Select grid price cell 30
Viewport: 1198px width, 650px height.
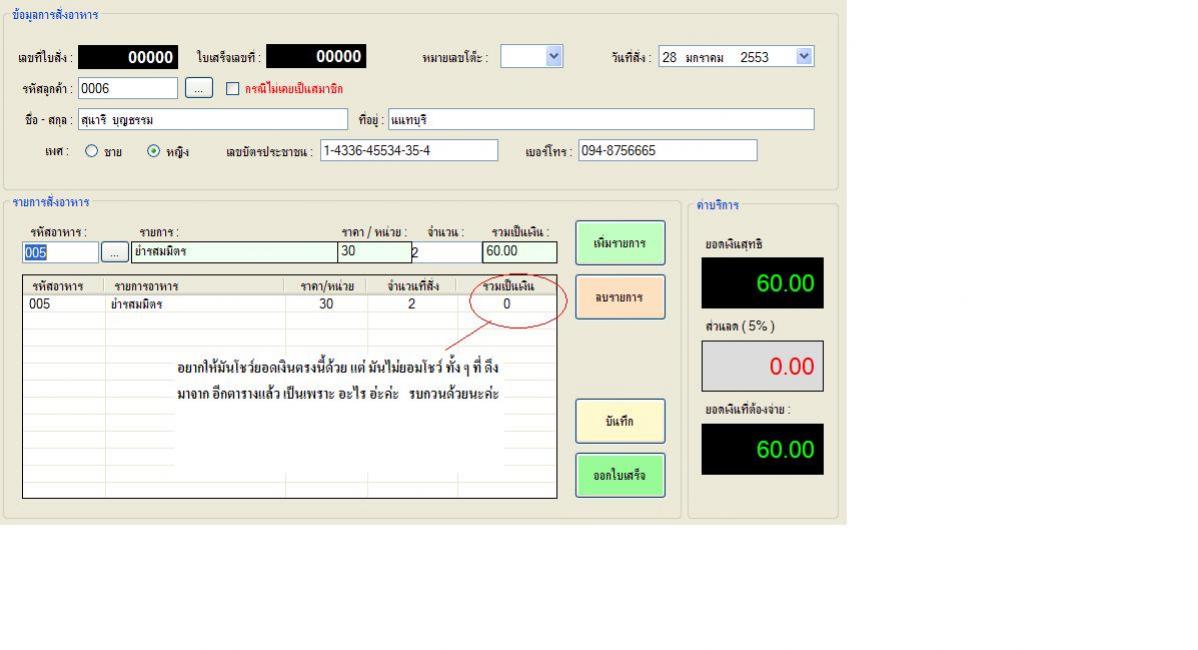click(326, 304)
